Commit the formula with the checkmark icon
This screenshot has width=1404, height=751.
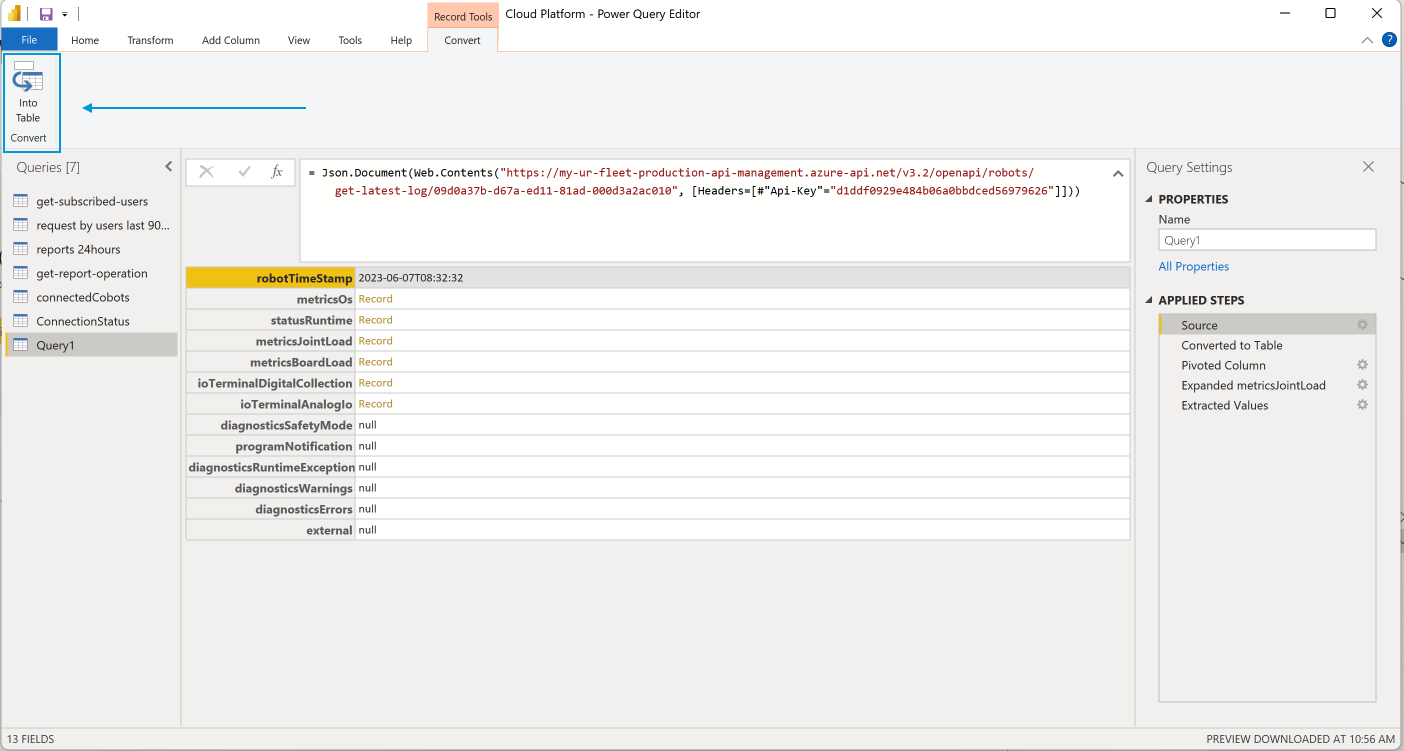click(x=242, y=171)
